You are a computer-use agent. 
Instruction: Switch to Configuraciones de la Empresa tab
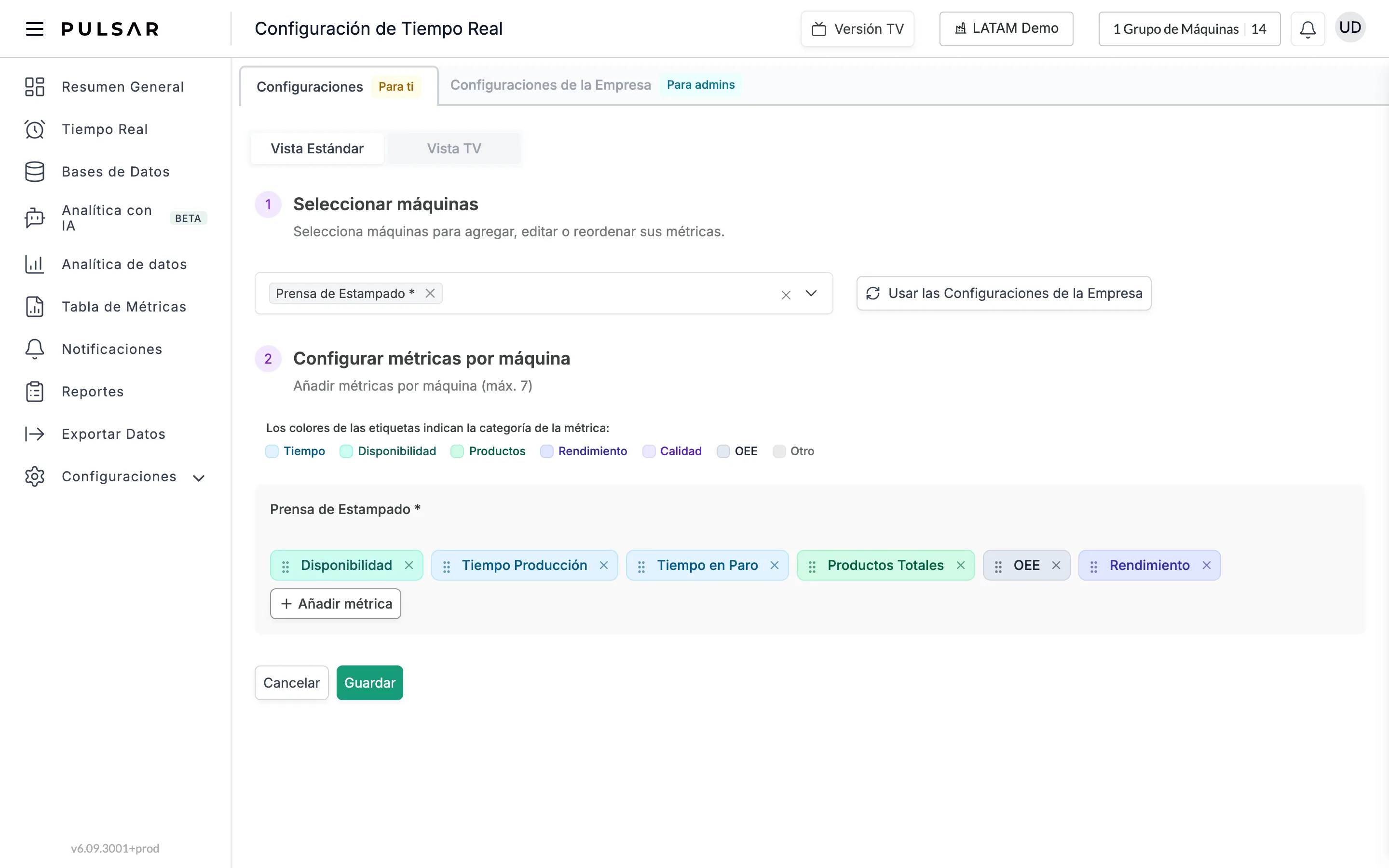(x=595, y=85)
